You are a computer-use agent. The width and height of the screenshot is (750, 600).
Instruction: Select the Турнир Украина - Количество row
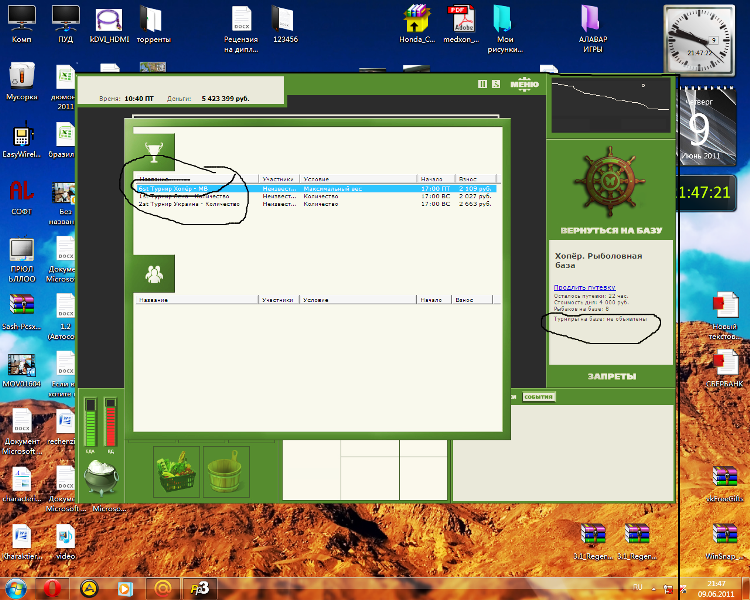pos(317,204)
